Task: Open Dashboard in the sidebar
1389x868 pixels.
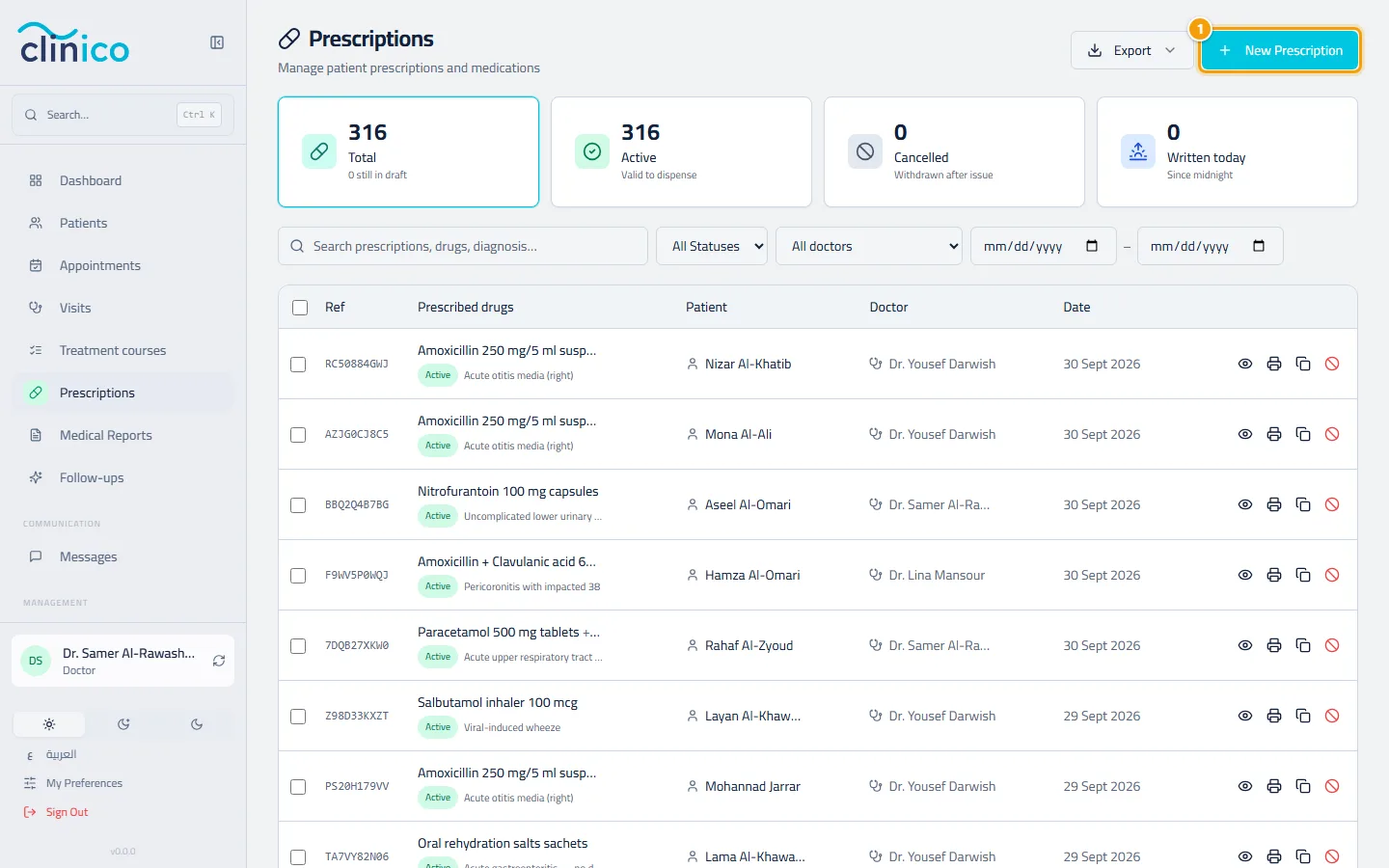Action: tap(123, 180)
